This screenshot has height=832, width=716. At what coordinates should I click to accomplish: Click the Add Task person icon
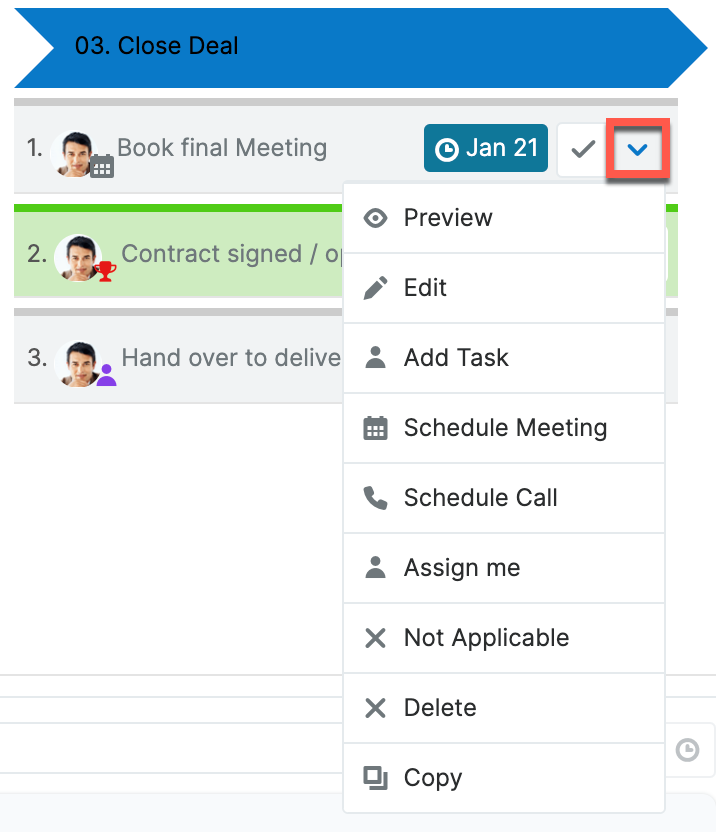click(375, 358)
